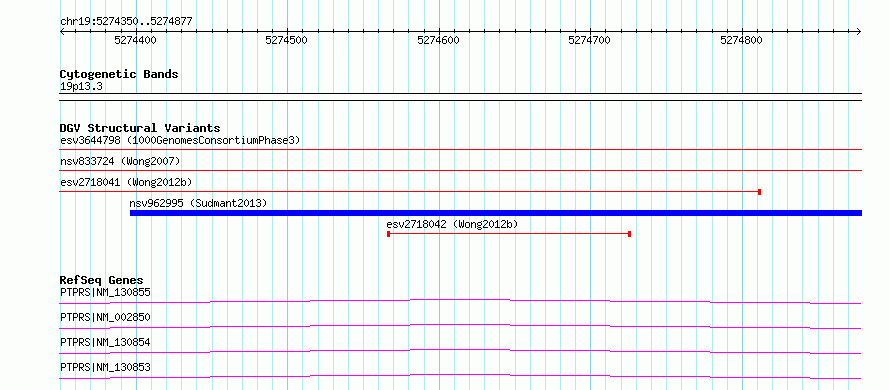The width and height of the screenshot is (890, 390).
Task: Click the PTPRS|NM_130854 transcript label
Action: [x=105, y=342]
